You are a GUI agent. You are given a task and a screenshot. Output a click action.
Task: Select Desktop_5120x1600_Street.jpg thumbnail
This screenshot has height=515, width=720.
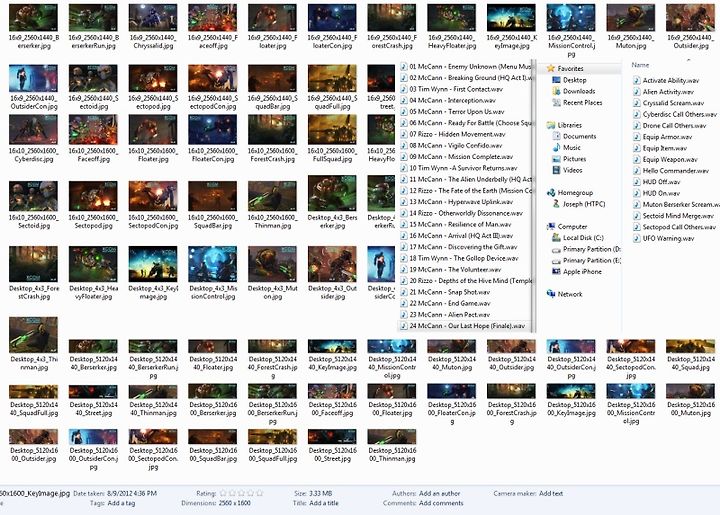point(332,446)
